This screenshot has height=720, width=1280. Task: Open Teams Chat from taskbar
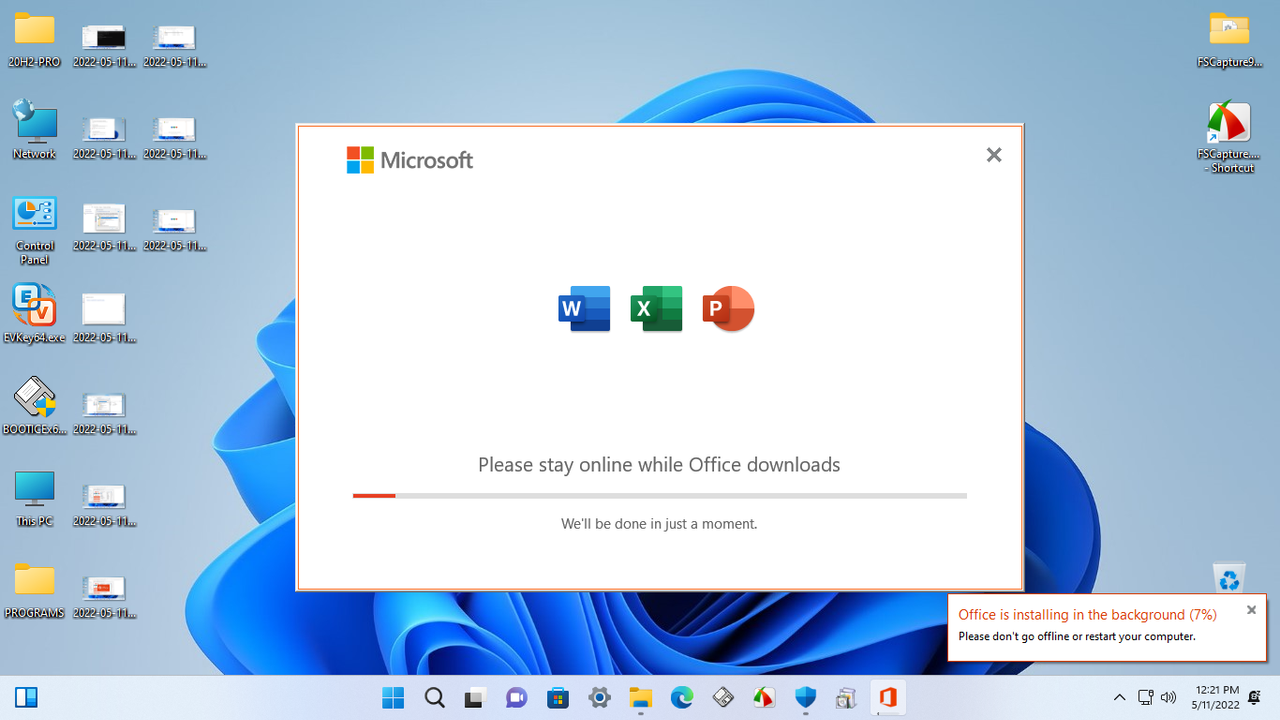click(516, 698)
